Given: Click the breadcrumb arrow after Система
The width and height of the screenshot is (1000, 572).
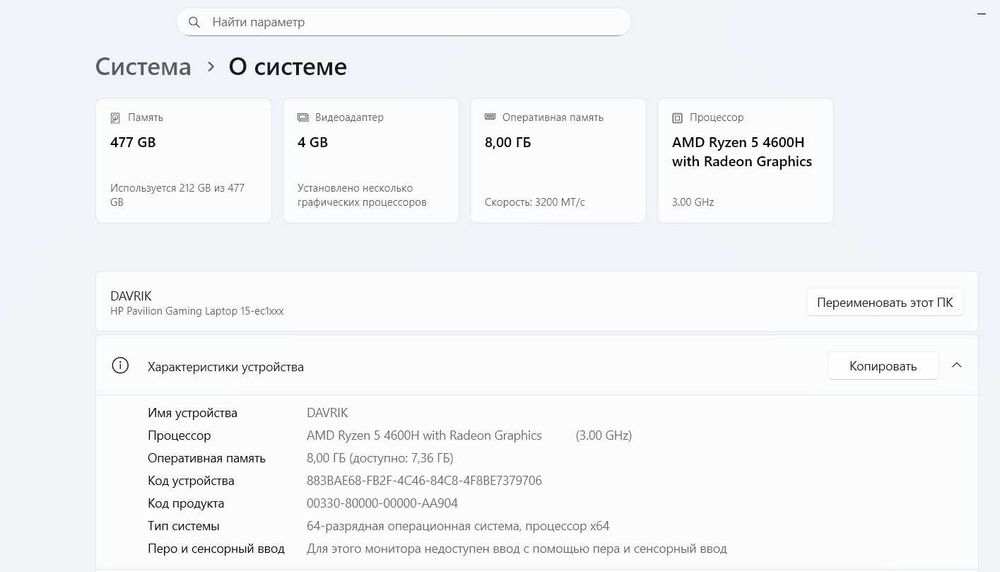Looking at the screenshot, I should pyautogui.click(x=211, y=67).
